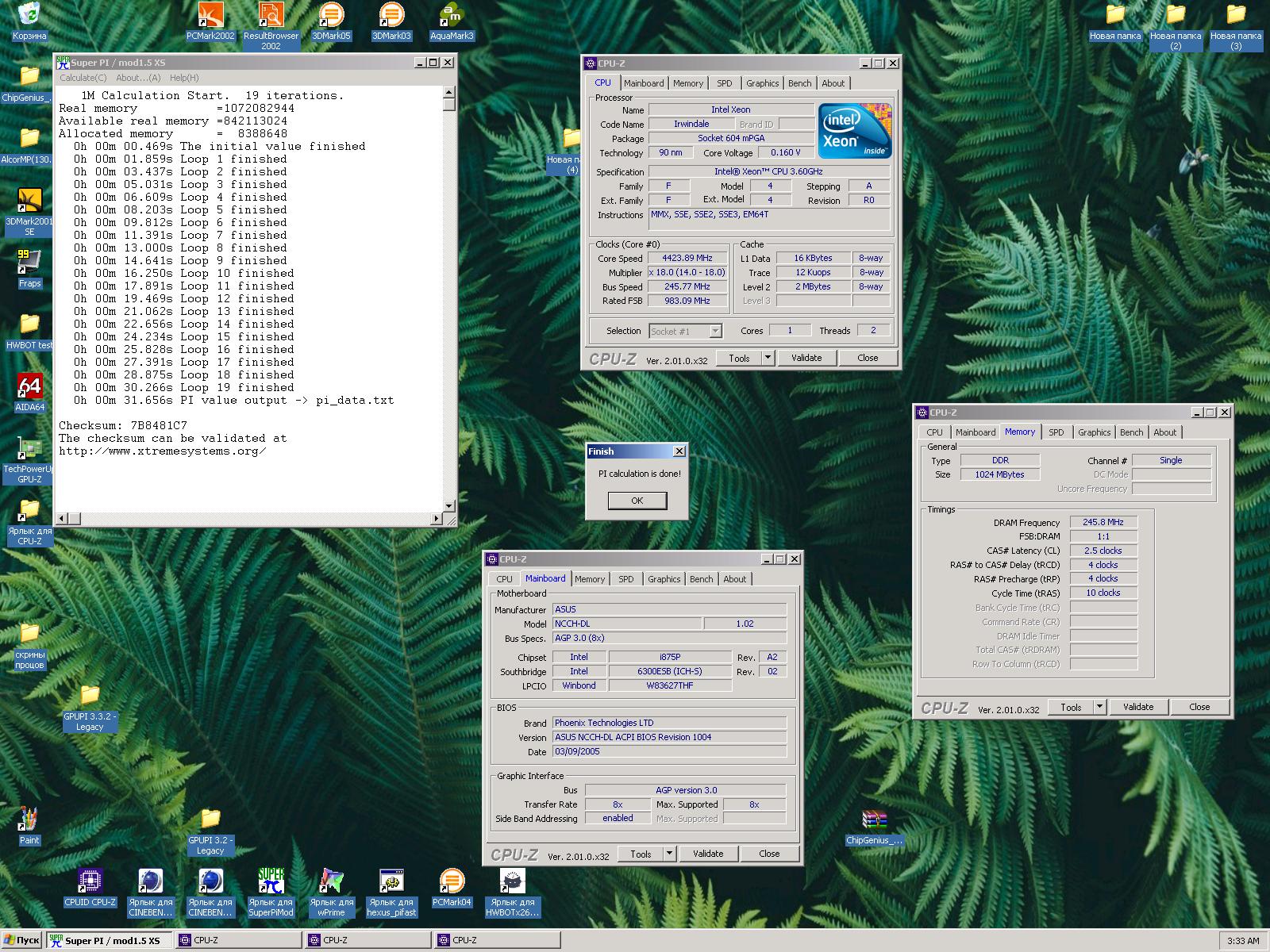Viewport: 1270px width, 952px height.
Task: Open AlcorMP folder on desktop
Action: (x=29, y=145)
